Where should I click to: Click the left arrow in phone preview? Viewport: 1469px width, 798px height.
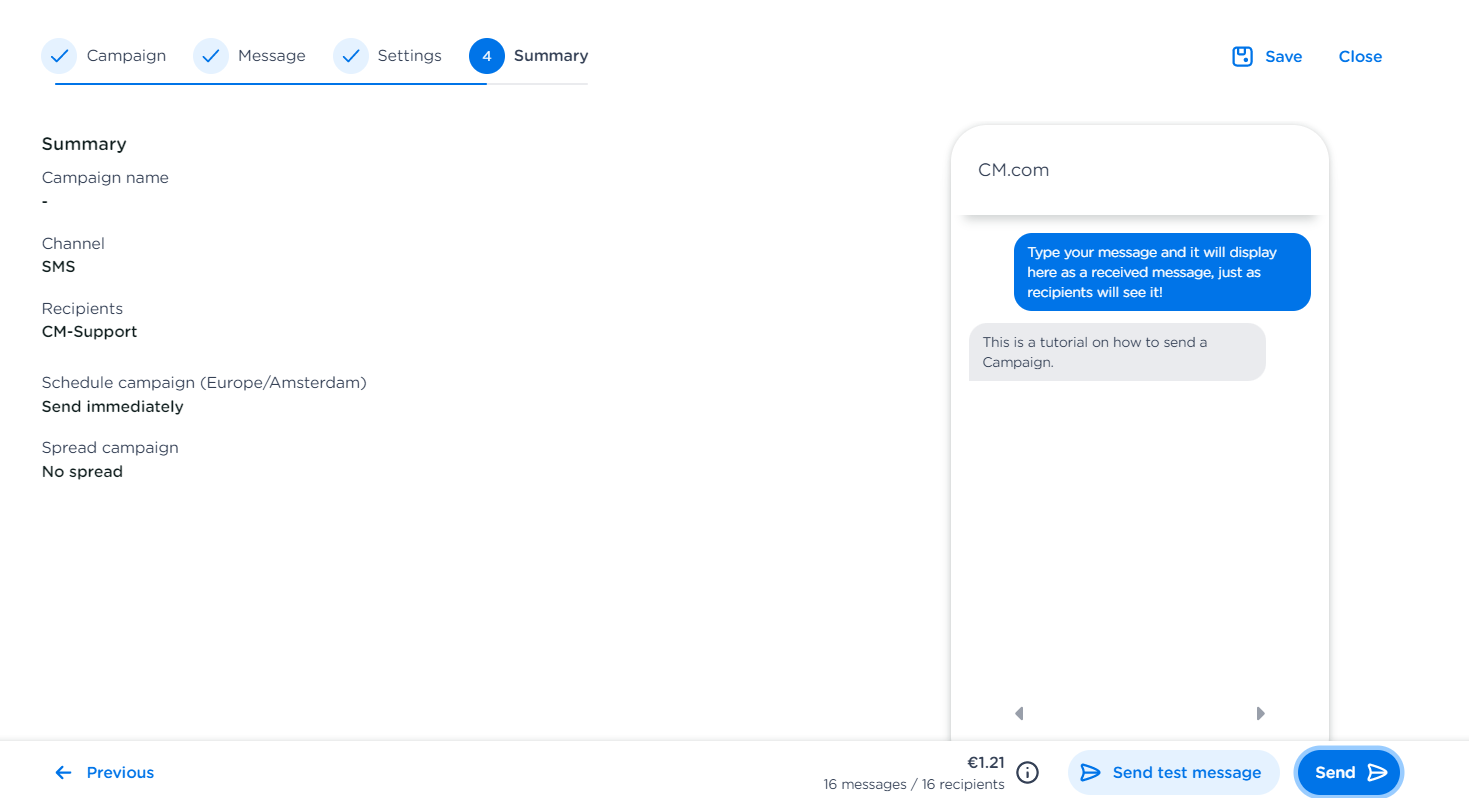(1019, 713)
